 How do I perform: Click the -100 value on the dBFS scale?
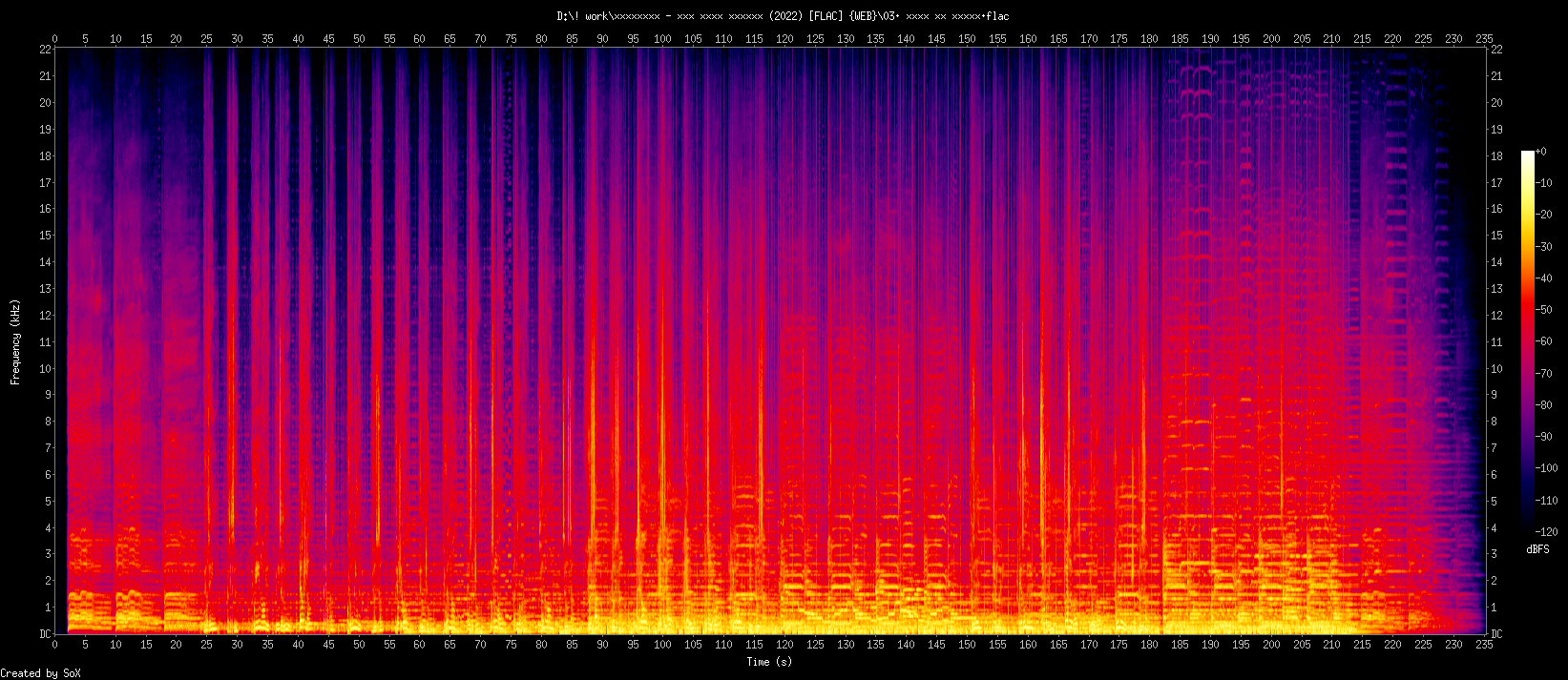(1547, 468)
